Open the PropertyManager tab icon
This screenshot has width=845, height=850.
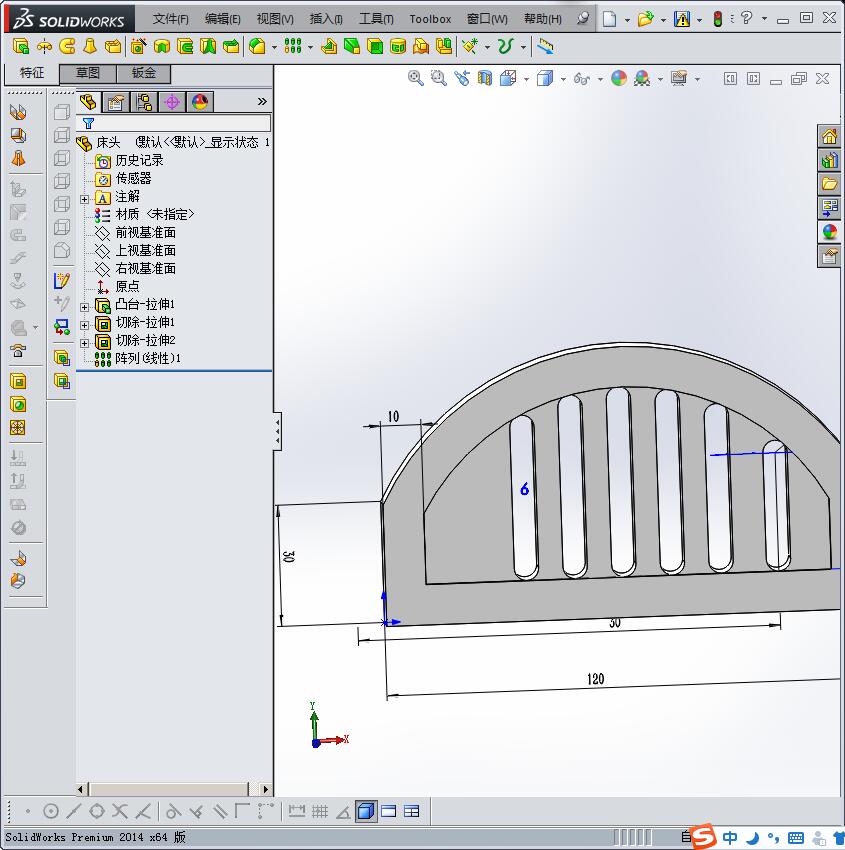116,101
